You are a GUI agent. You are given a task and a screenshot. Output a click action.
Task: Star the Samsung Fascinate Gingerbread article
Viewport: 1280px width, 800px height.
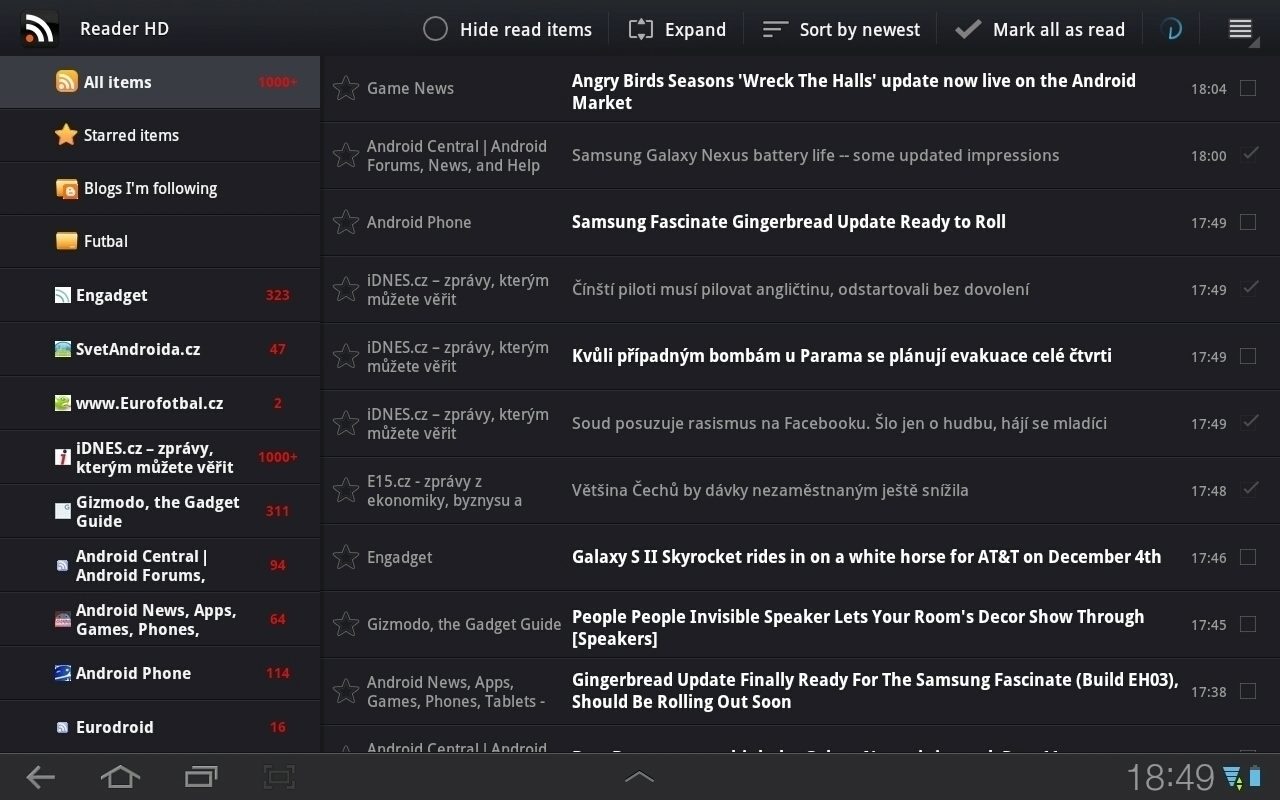pos(345,222)
